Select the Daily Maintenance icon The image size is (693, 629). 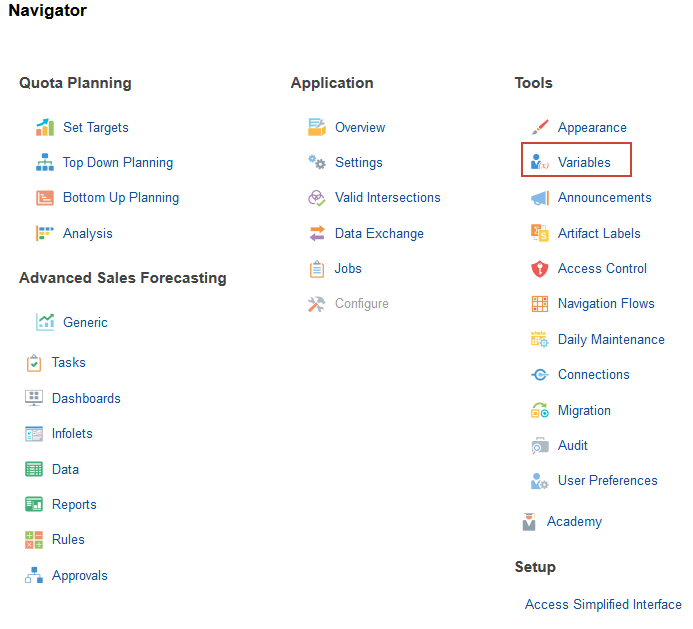point(540,339)
